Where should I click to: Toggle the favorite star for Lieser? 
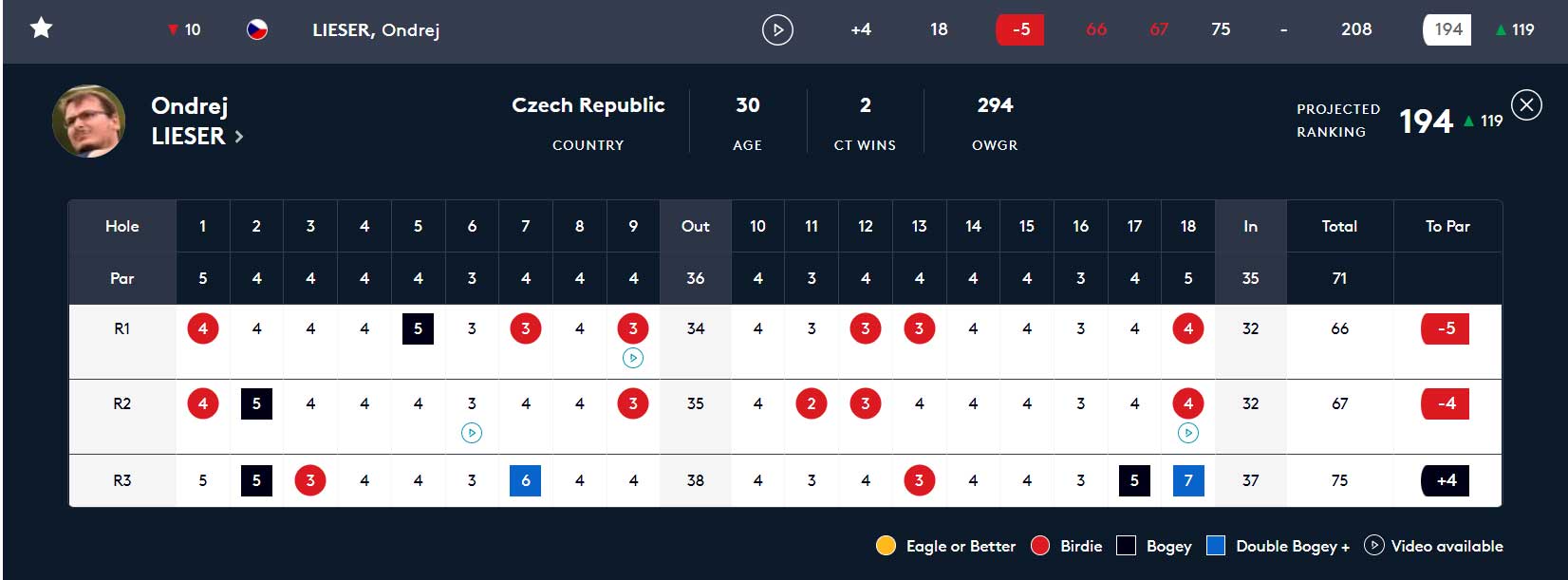(41, 28)
